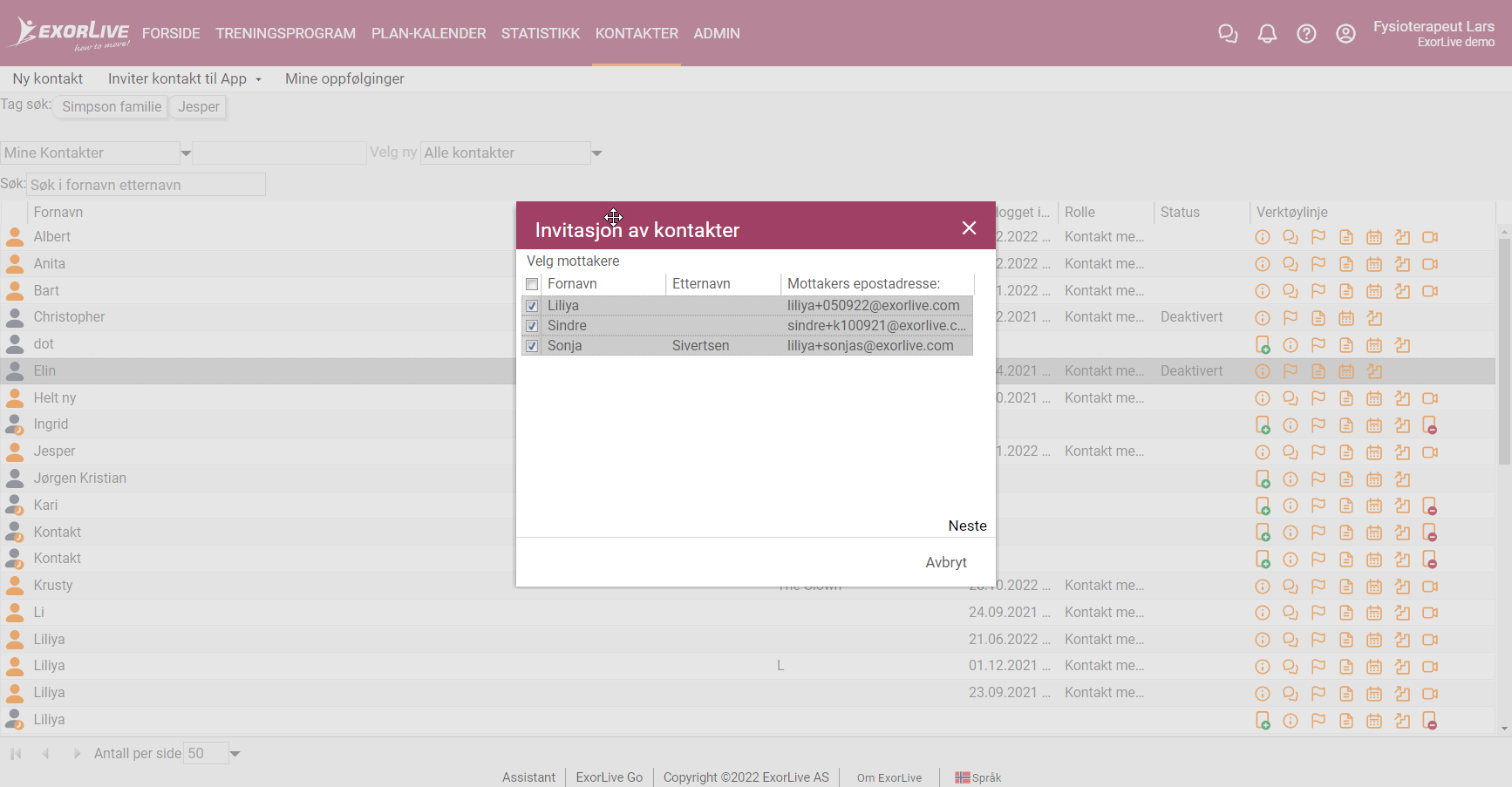Open STATISTIKK tab
Image resolution: width=1512 pixels, height=787 pixels.
tap(541, 33)
